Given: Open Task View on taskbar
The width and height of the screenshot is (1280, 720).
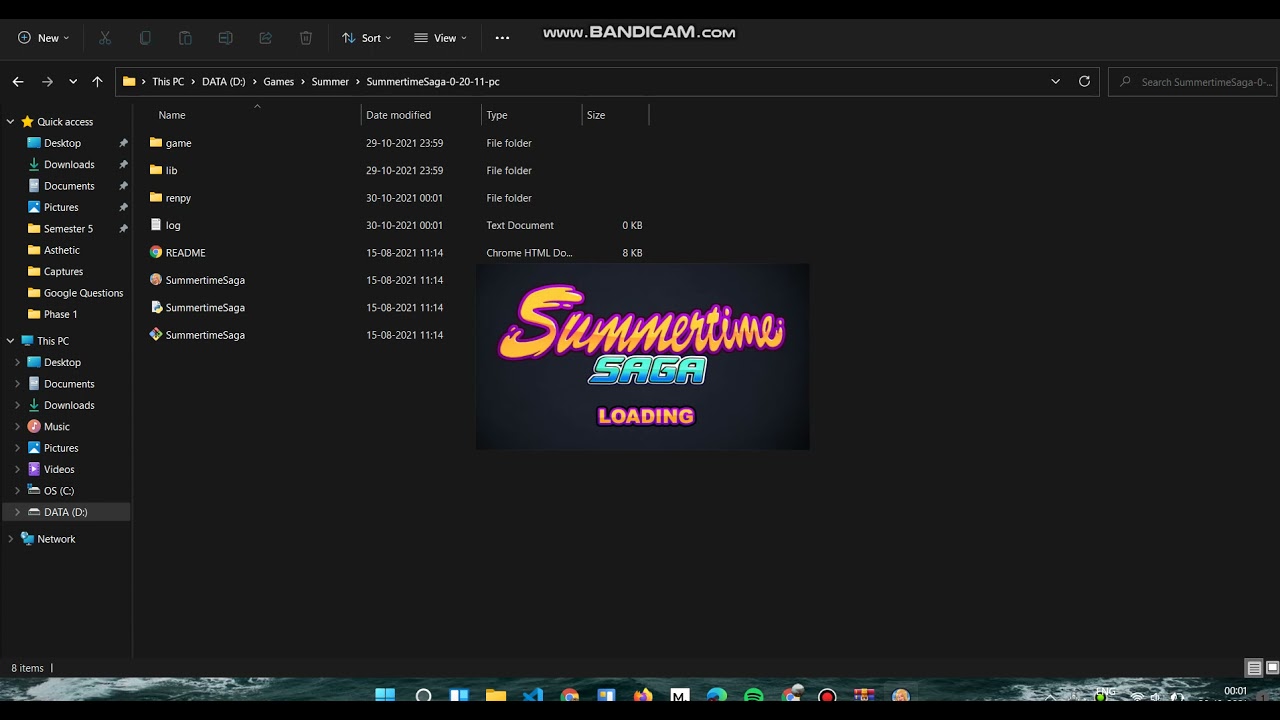Looking at the screenshot, I should click(x=459, y=695).
